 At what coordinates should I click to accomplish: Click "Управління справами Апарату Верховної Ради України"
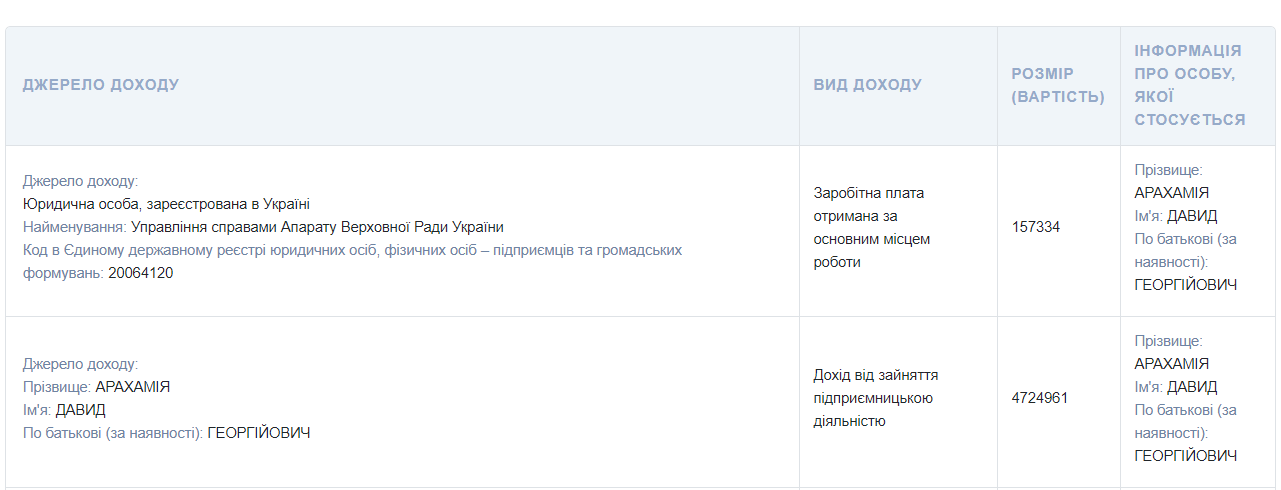click(317, 227)
